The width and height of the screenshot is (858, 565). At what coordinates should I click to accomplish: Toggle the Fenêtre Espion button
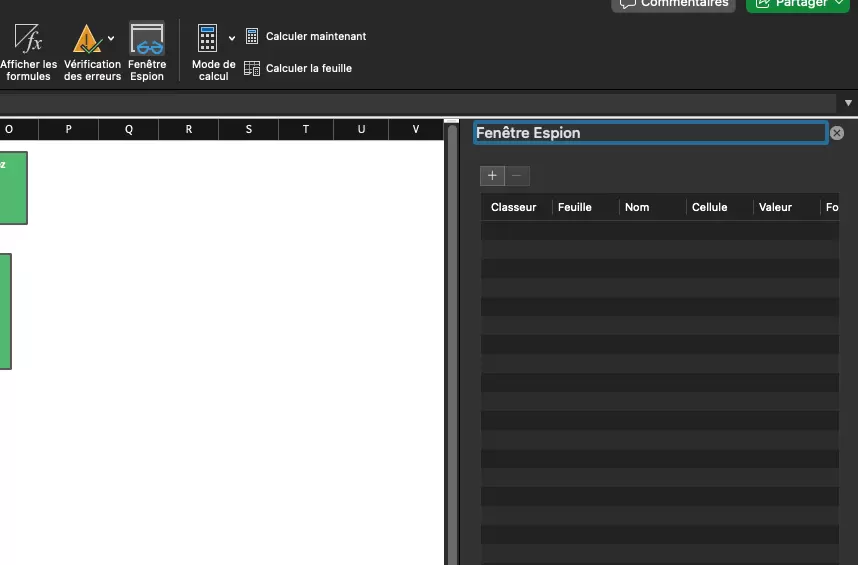click(x=147, y=52)
